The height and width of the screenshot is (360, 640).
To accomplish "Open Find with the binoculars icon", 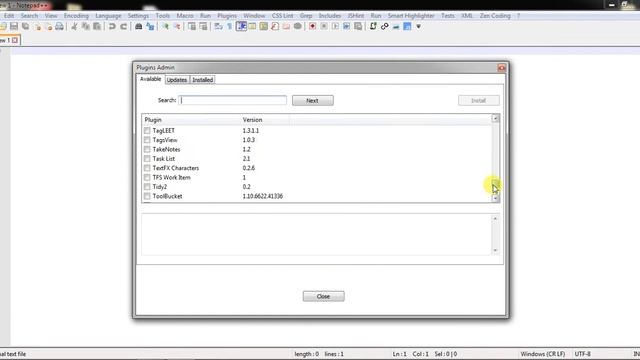I will pos(138,27).
